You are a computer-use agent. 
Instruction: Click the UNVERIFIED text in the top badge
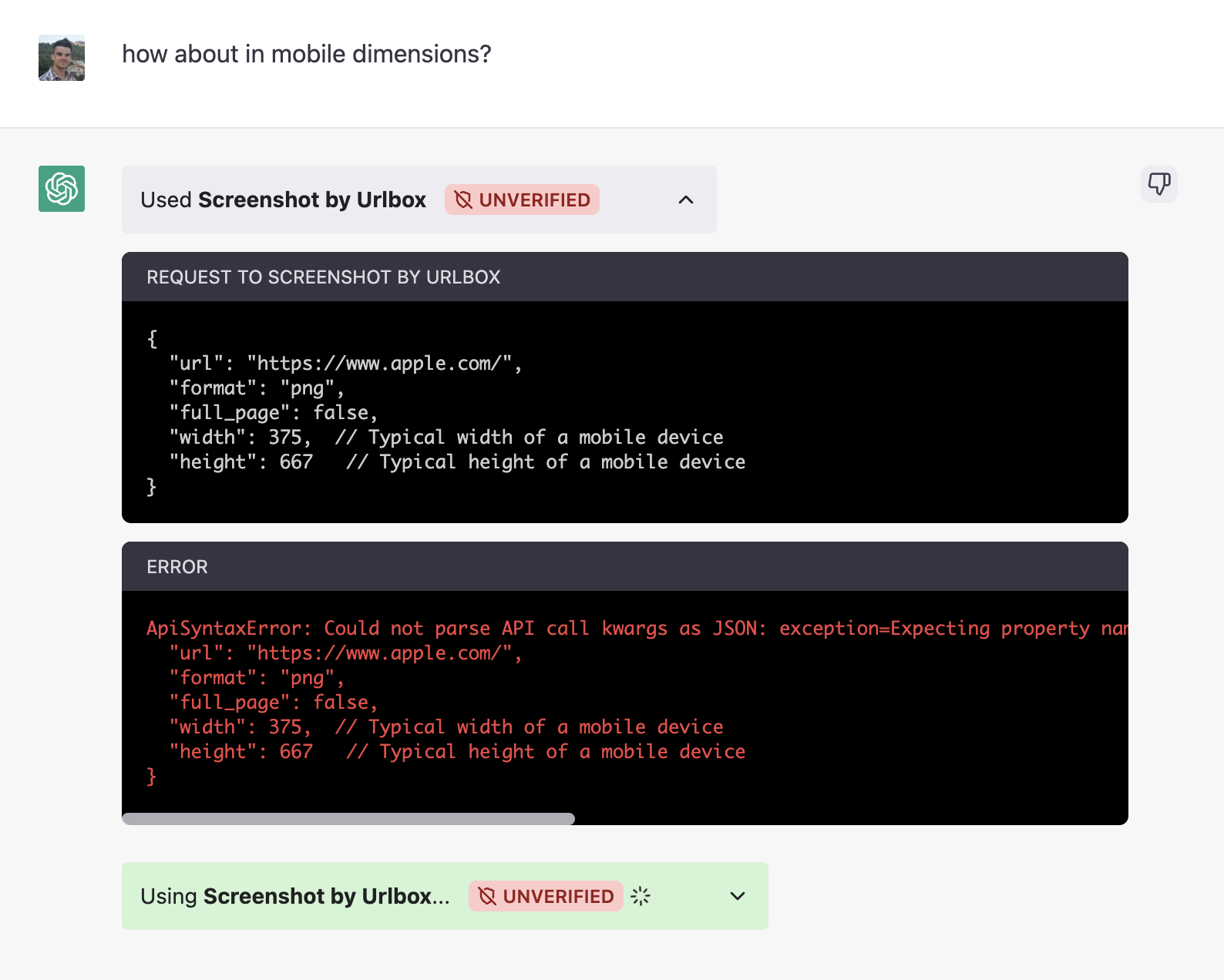tap(534, 200)
